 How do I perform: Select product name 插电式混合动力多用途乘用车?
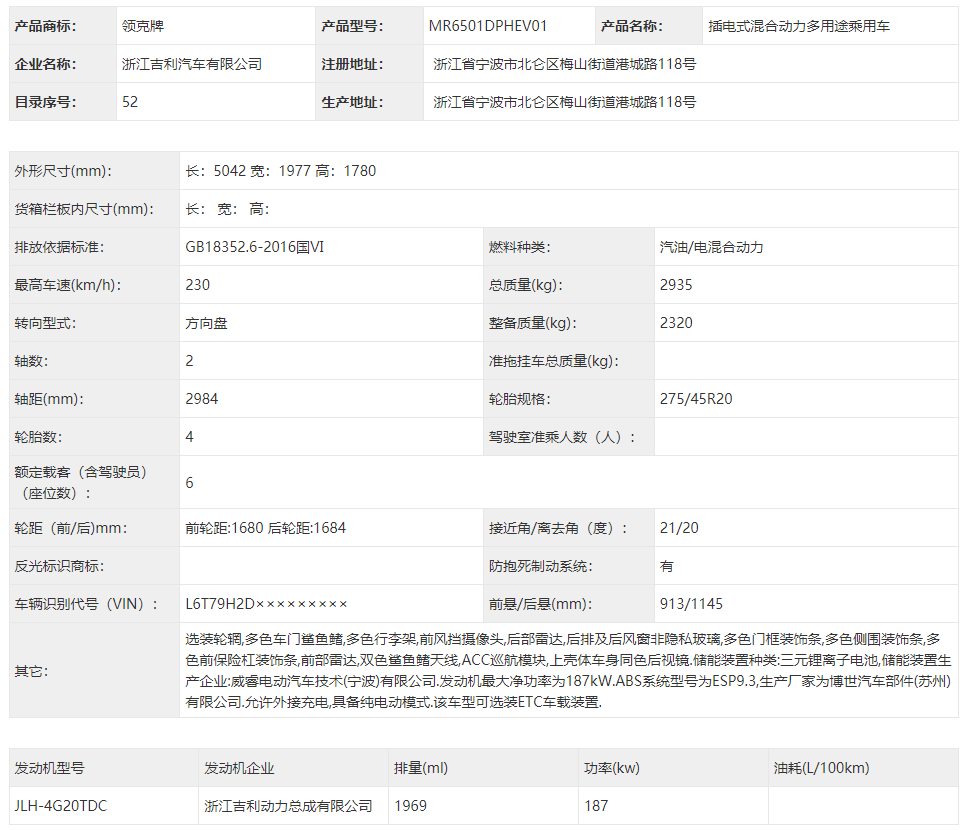pyautogui.click(x=798, y=26)
